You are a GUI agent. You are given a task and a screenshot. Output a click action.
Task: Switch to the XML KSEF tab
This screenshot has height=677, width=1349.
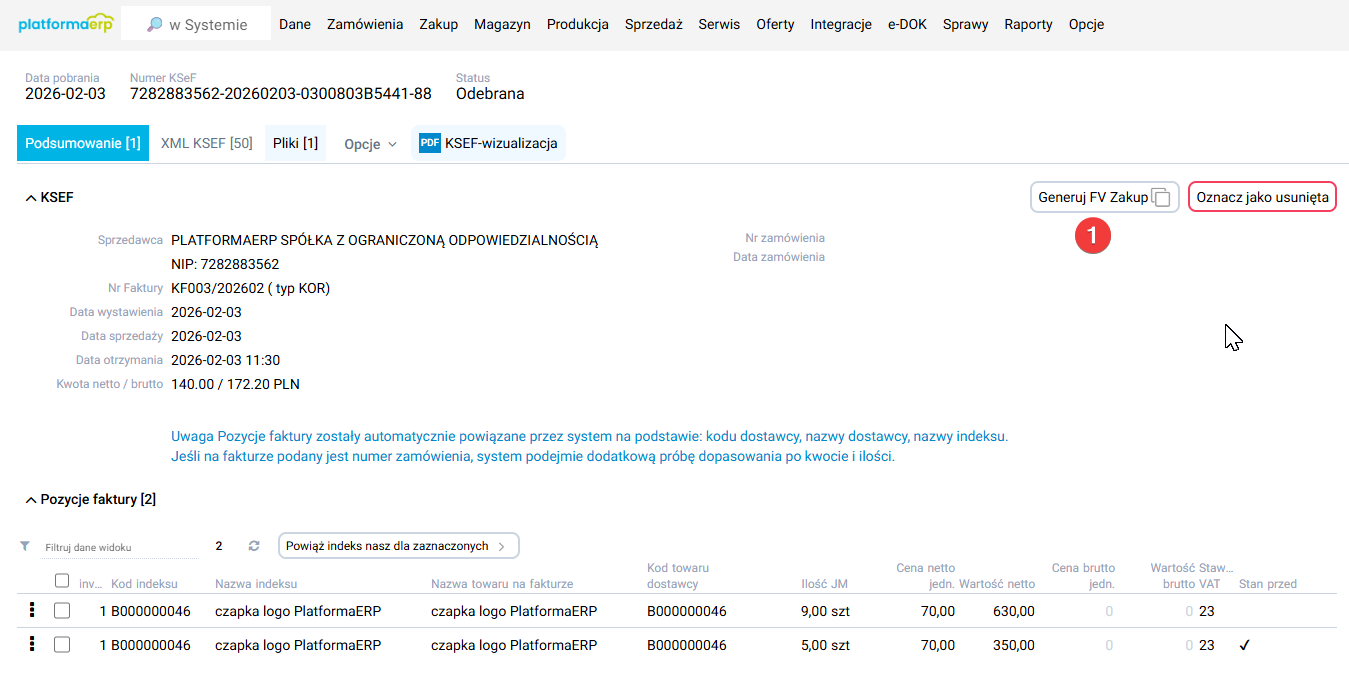point(206,143)
